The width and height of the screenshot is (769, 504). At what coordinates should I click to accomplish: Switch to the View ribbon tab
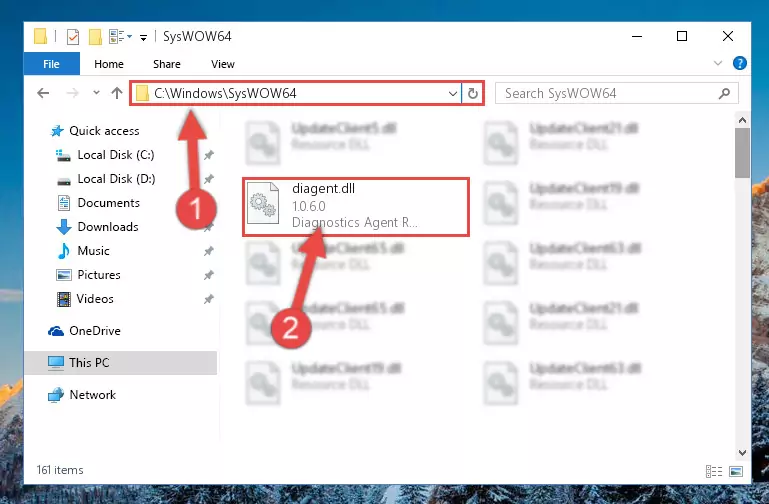tap(223, 64)
